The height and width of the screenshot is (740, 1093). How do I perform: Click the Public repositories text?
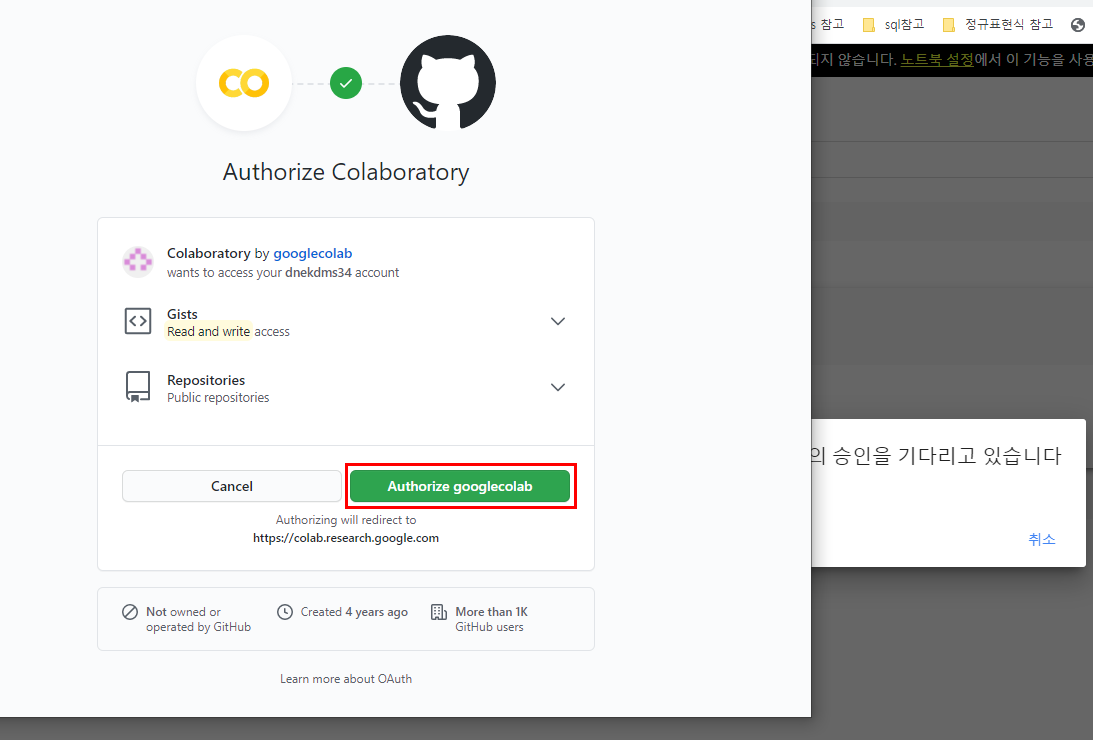(218, 397)
